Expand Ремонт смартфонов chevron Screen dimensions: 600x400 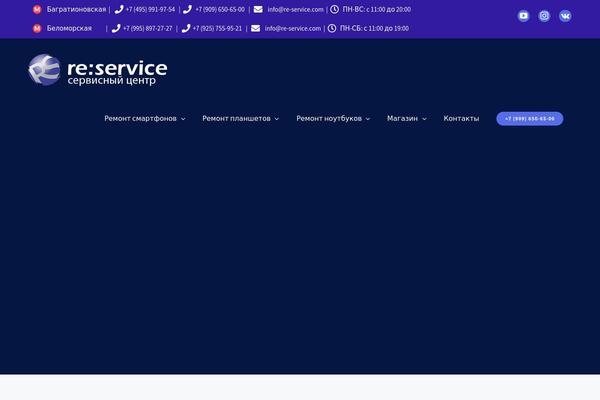click(183, 119)
